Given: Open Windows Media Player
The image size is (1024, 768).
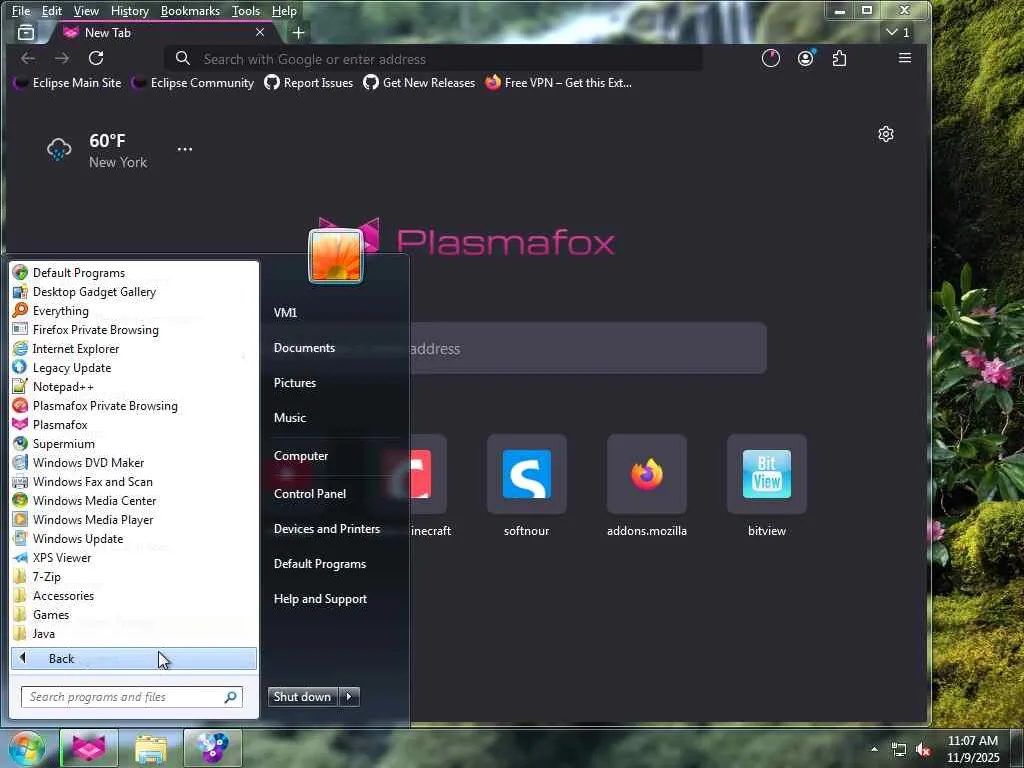Looking at the screenshot, I should click(x=93, y=519).
